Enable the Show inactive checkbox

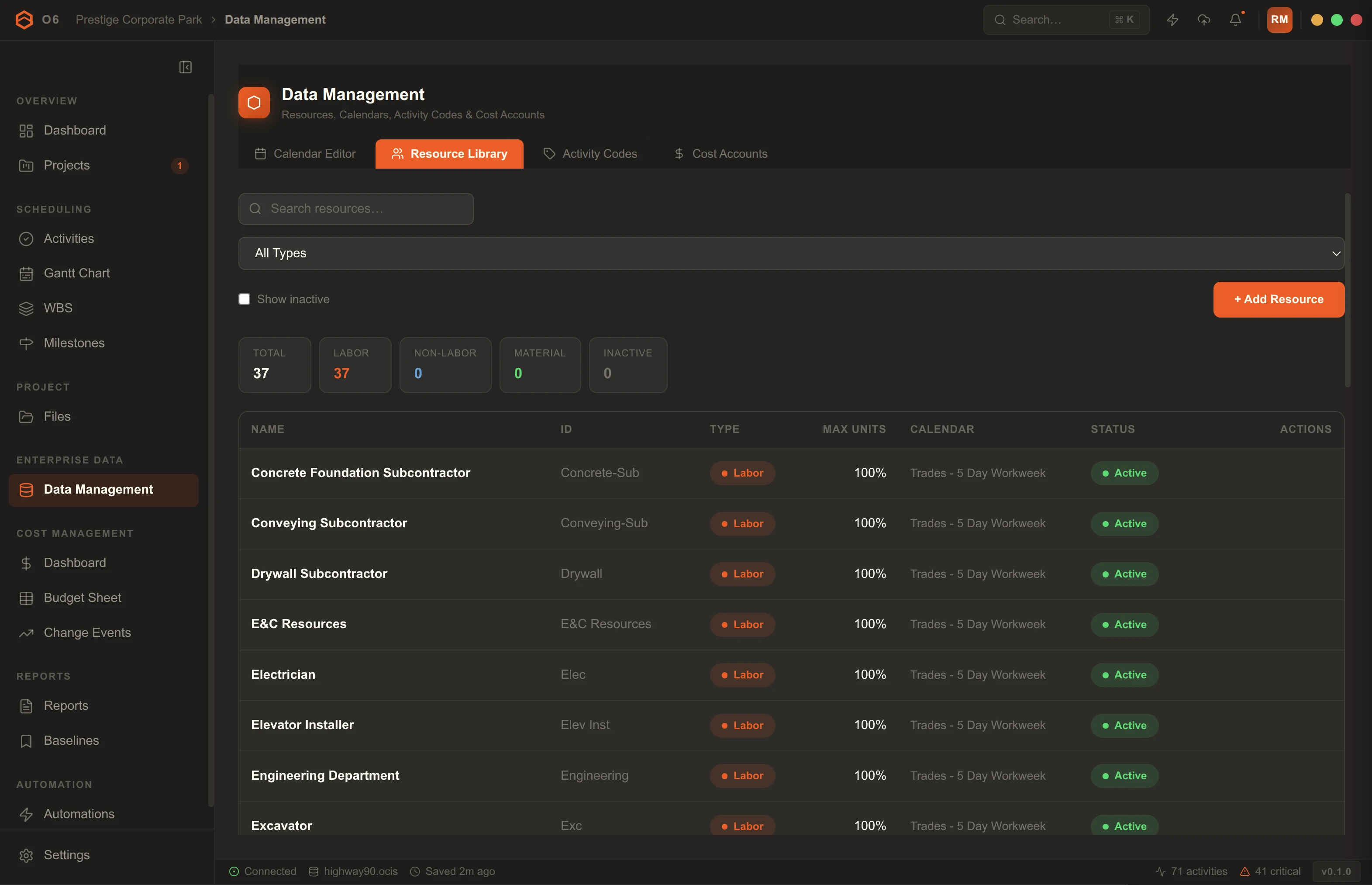244,299
